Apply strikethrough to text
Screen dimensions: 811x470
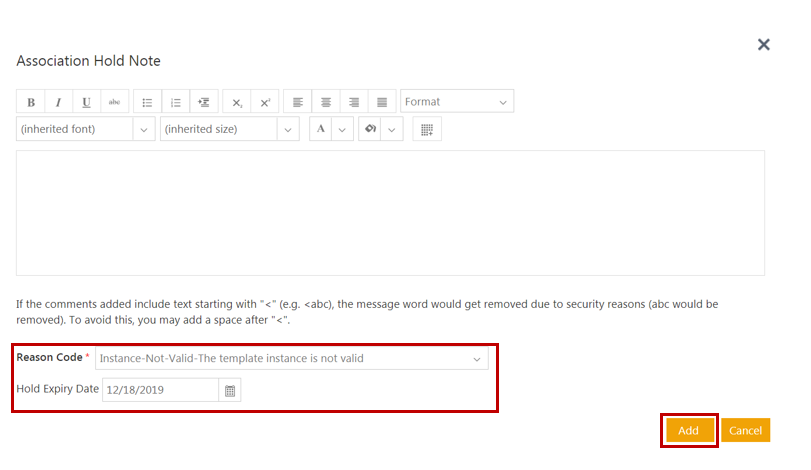pos(114,102)
